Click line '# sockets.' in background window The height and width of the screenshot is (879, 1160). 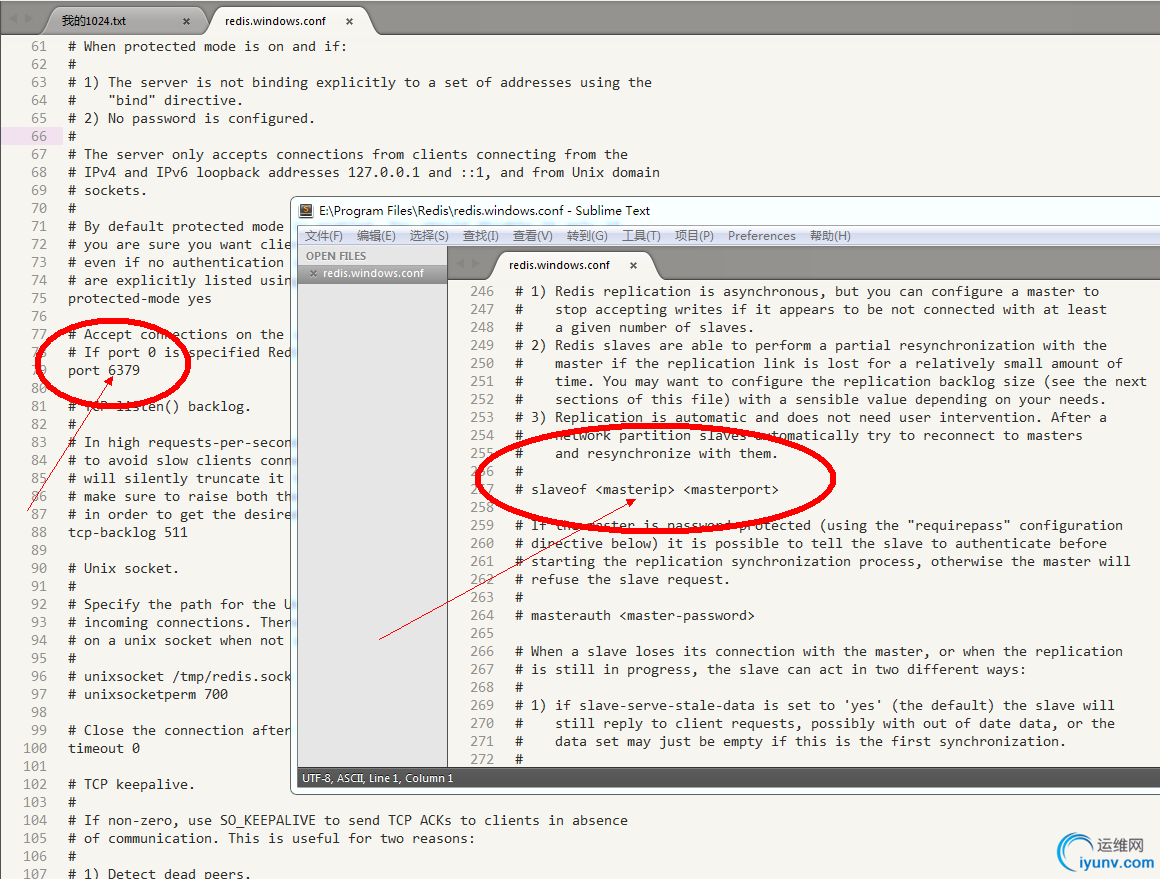tap(108, 191)
